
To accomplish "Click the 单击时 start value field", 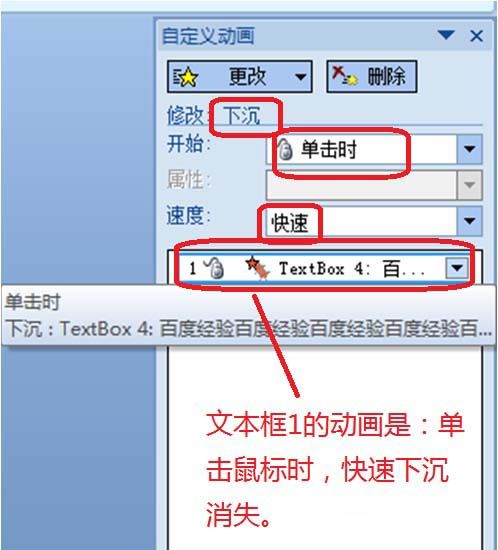I will pos(362,149).
